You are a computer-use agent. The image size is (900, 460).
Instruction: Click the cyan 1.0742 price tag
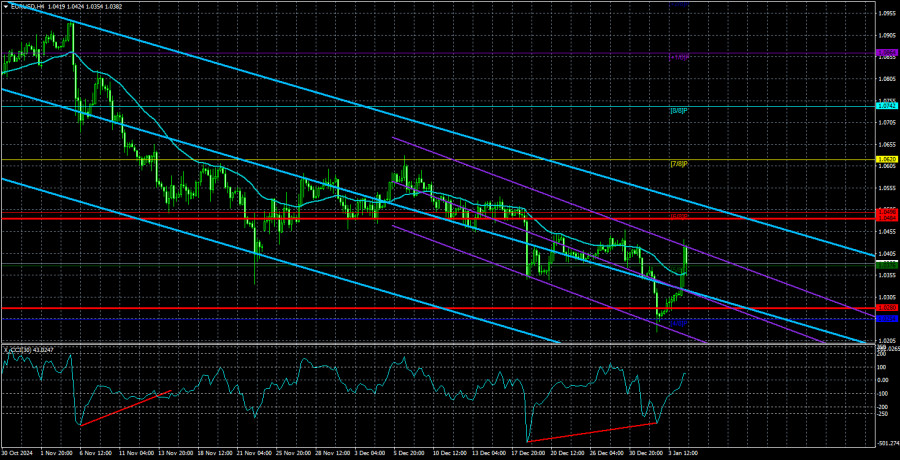pyautogui.click(x=886, y=104)
